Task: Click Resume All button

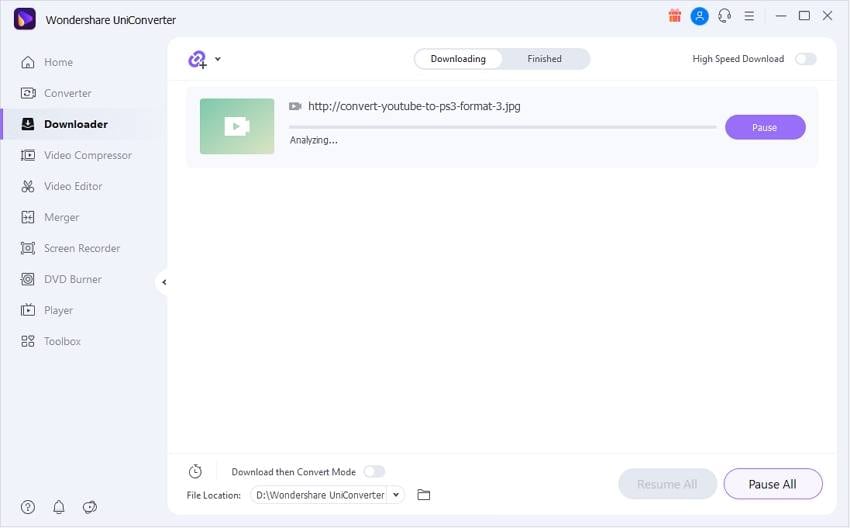Action: 667,484
